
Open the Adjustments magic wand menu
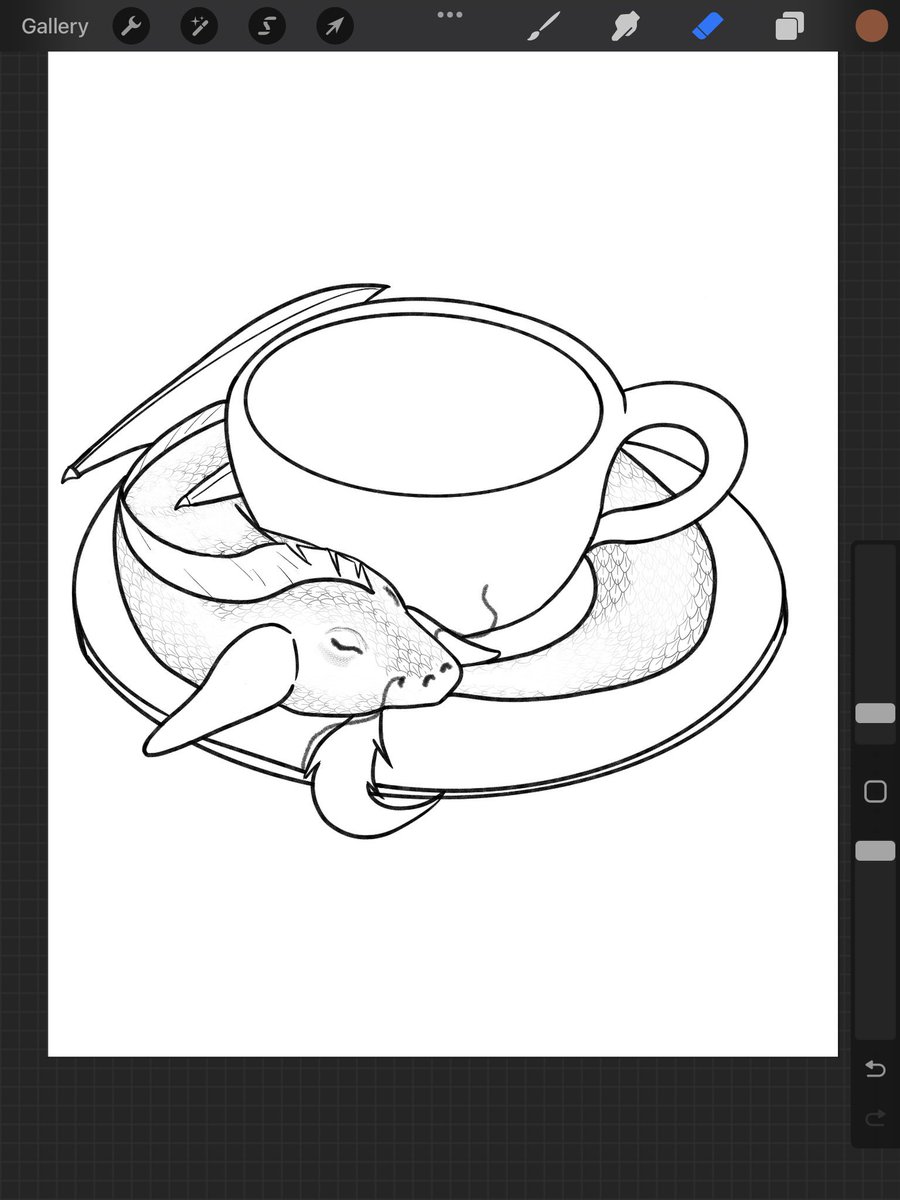199,26
